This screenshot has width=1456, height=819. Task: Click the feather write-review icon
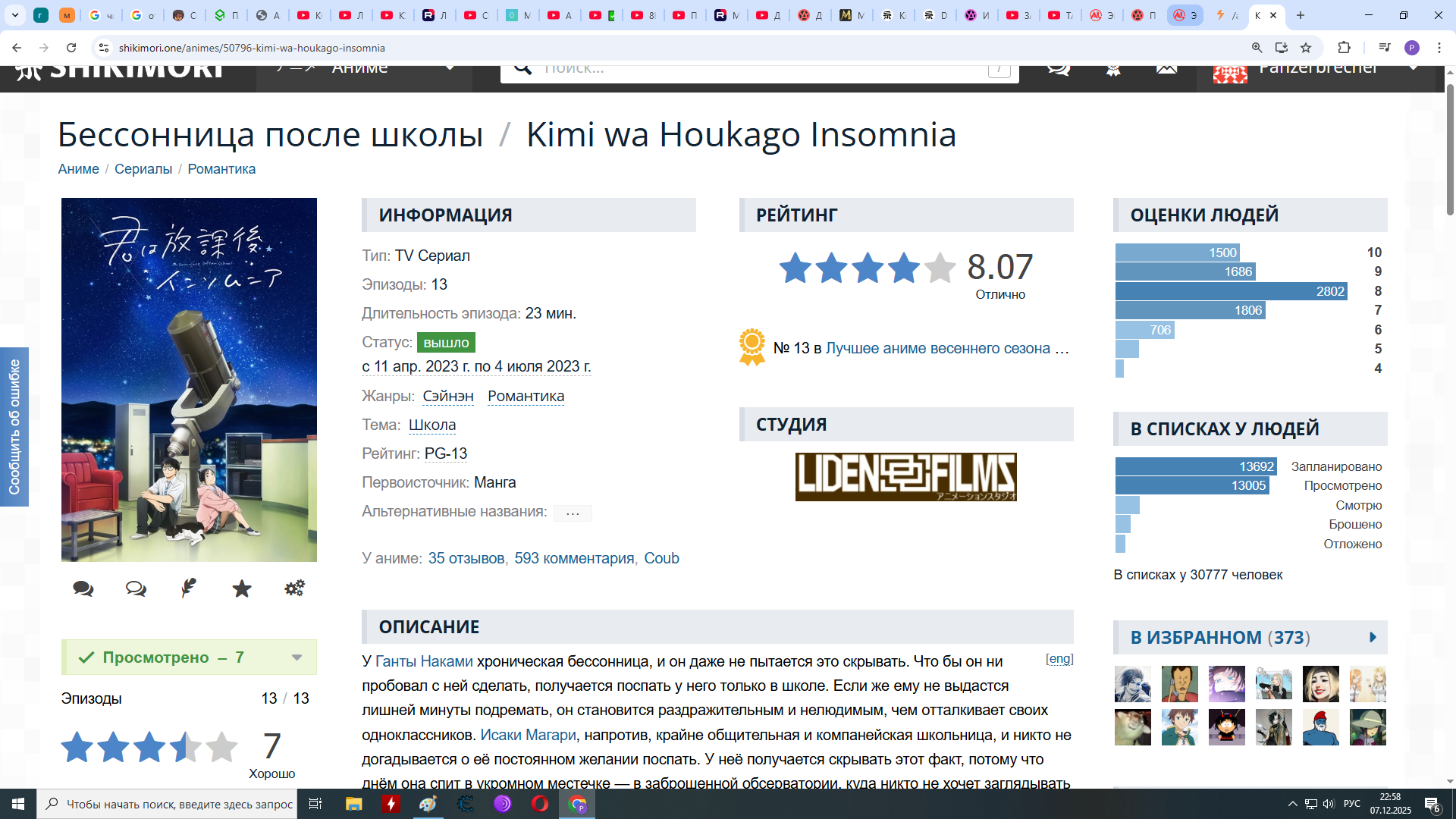(189, 588)
